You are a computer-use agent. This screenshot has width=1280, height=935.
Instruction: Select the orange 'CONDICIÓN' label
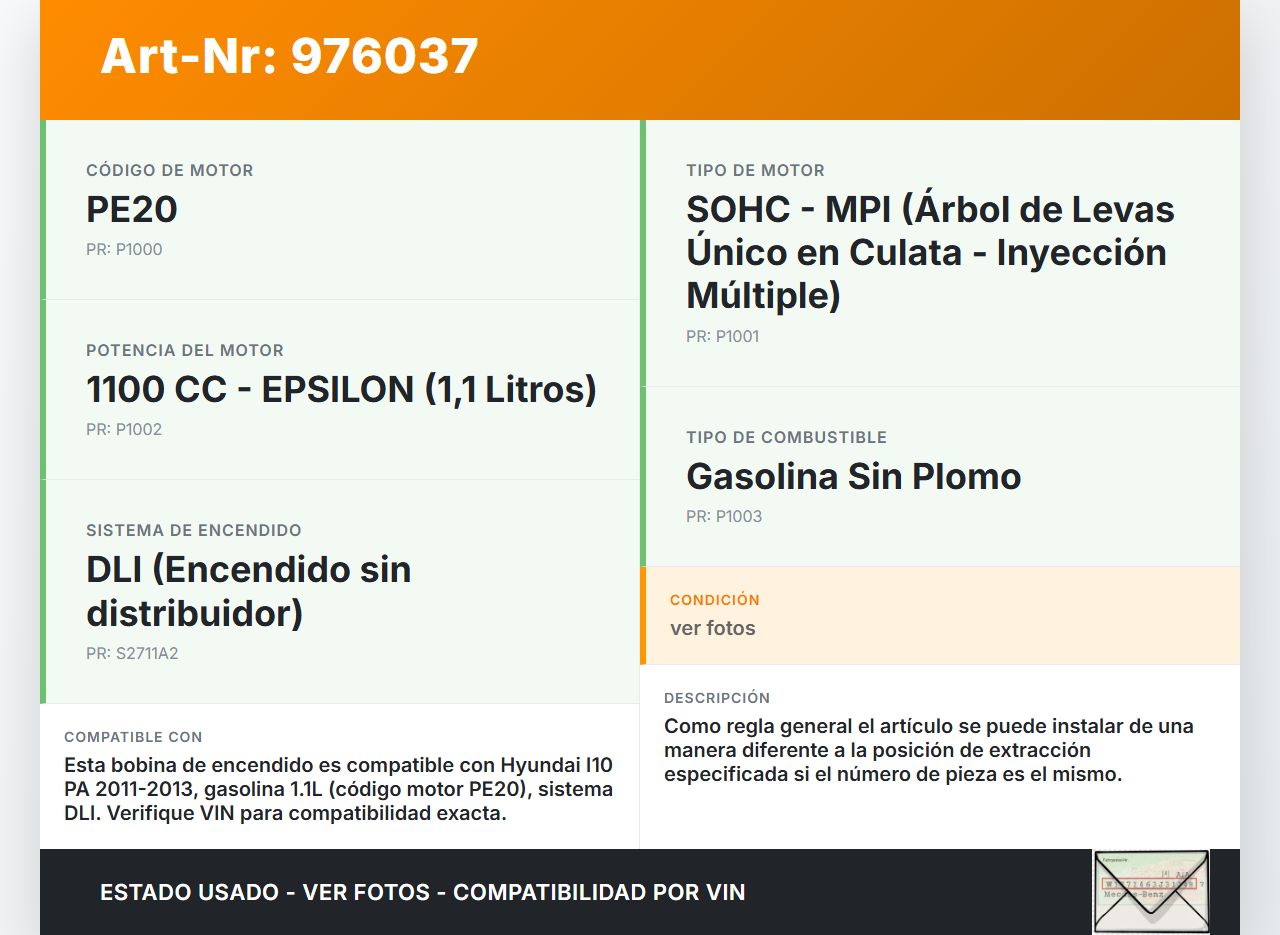point(715,600)
